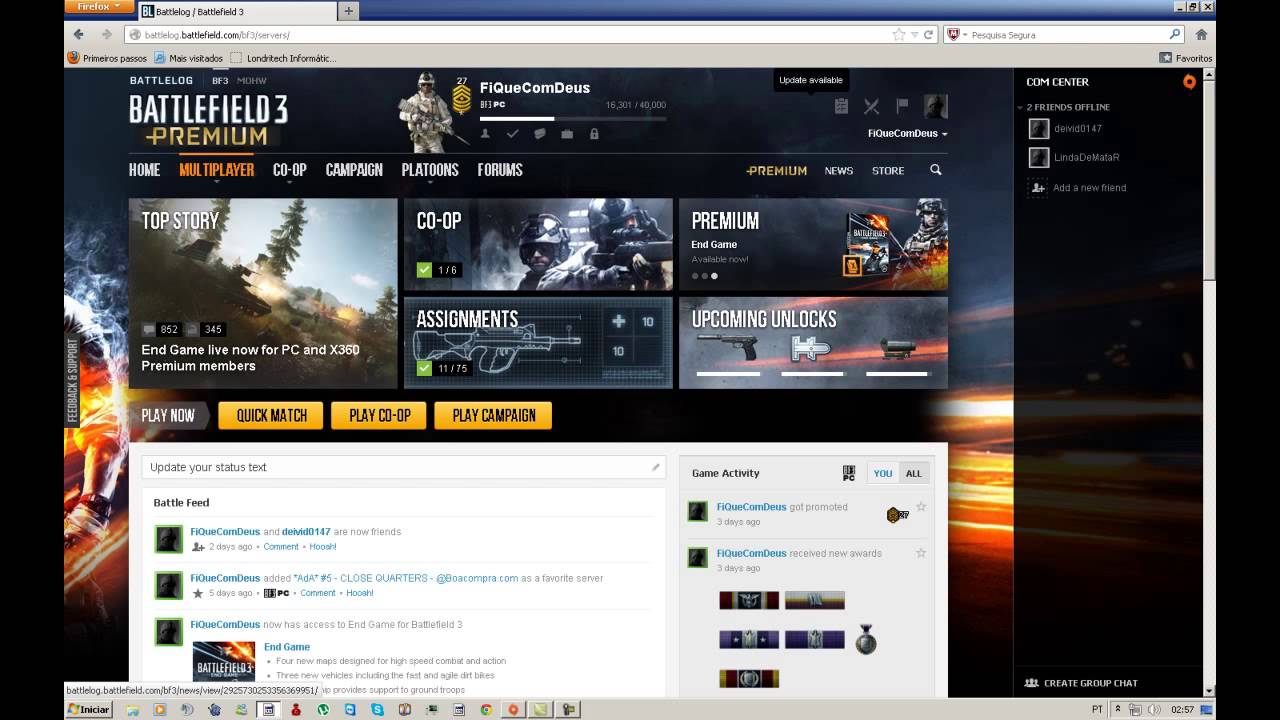
Task: Select the first Premium carousel dot
Action: (x=695, y=276)
